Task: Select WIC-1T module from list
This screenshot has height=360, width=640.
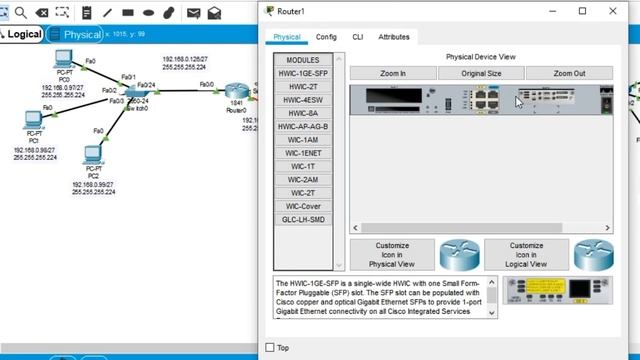Action: pos(303,167)
